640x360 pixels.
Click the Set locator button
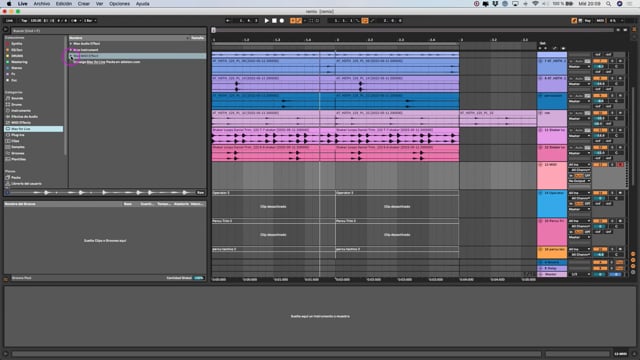point(542,43)
